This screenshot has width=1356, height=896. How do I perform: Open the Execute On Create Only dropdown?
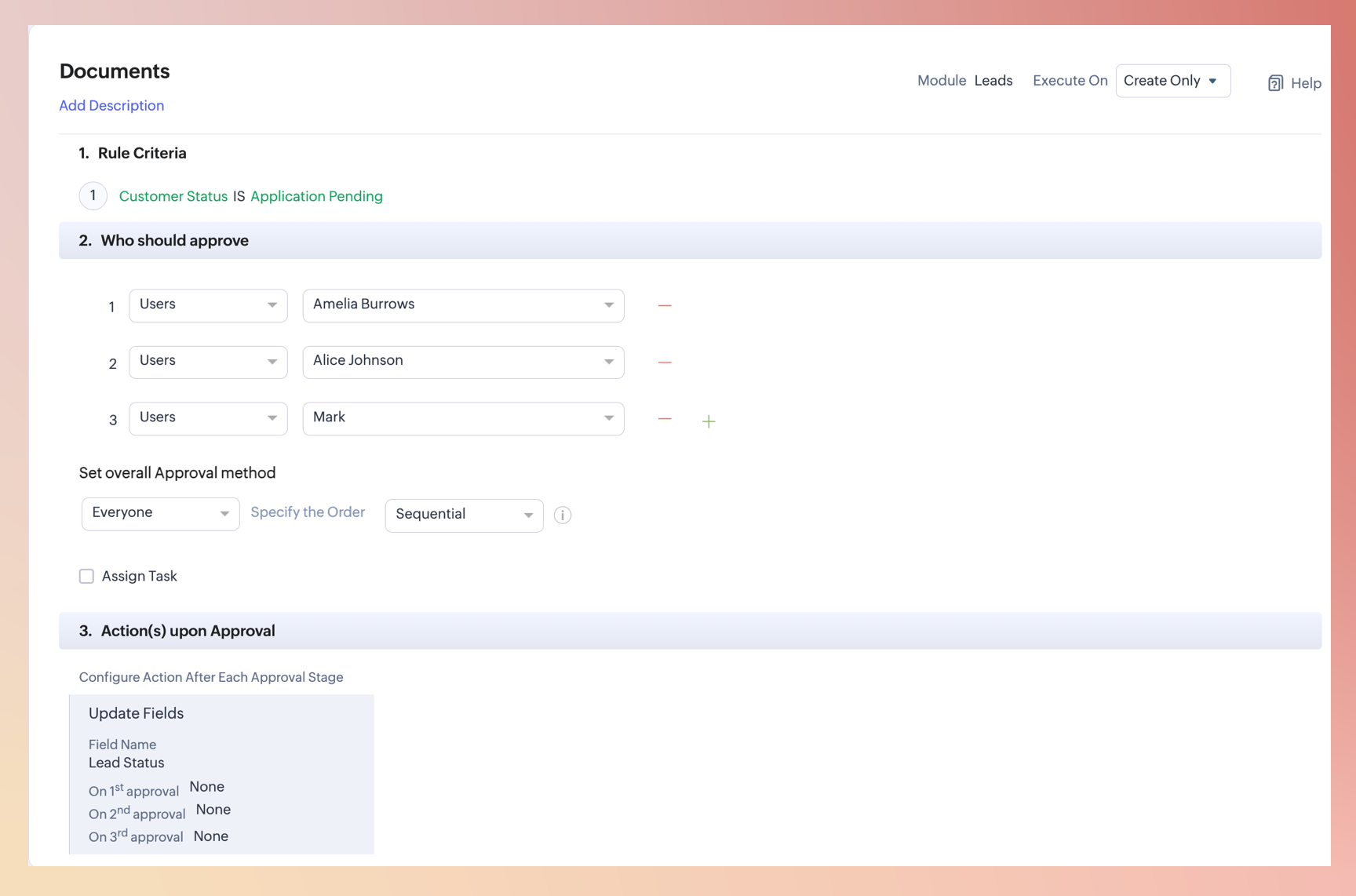click(x=1172, y=81)
